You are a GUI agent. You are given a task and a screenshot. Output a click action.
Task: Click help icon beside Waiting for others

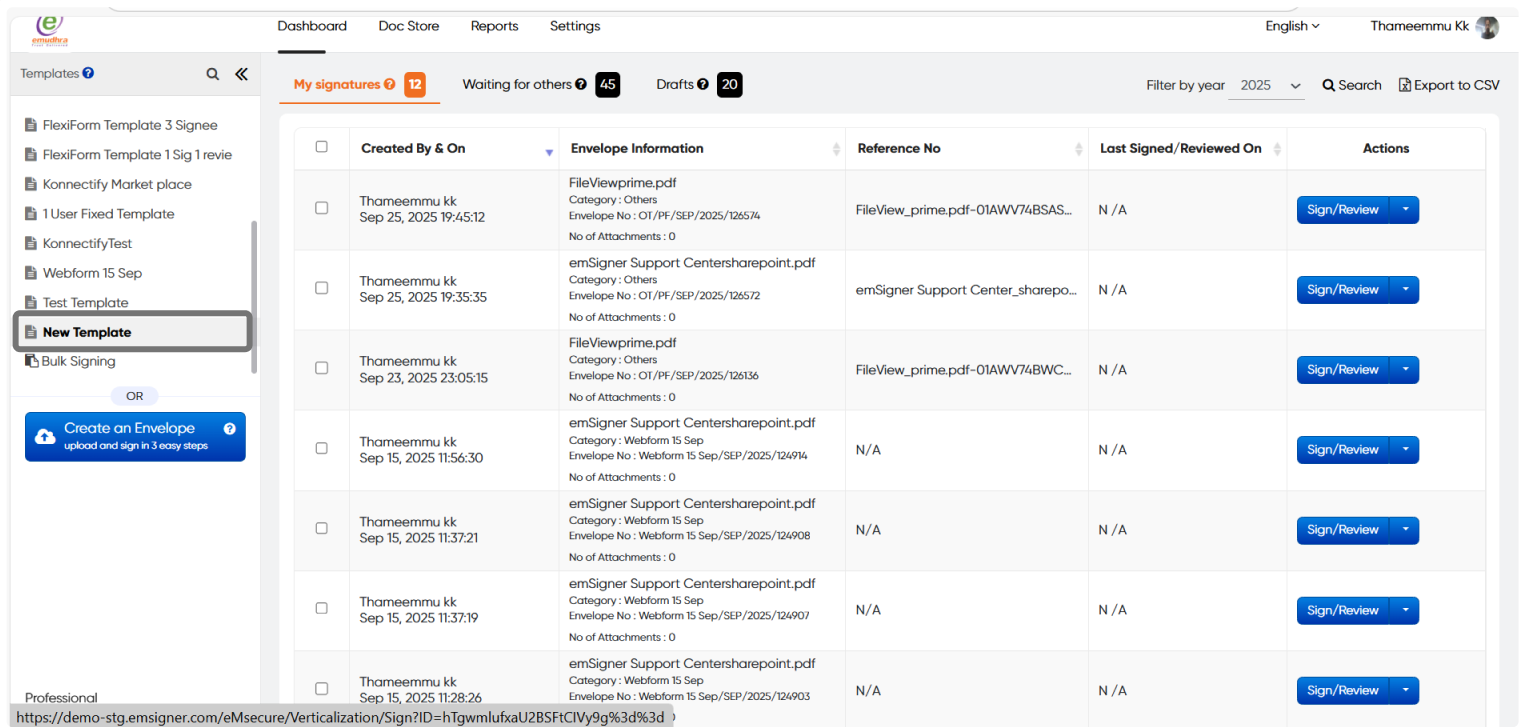(581, 85)
